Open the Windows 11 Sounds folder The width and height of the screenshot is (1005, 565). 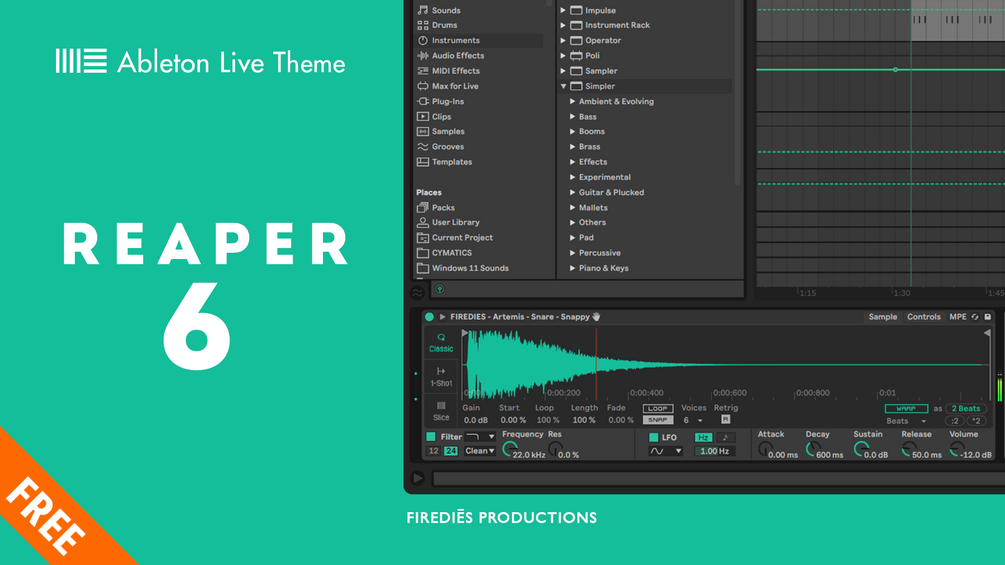[x=463, y=268]
